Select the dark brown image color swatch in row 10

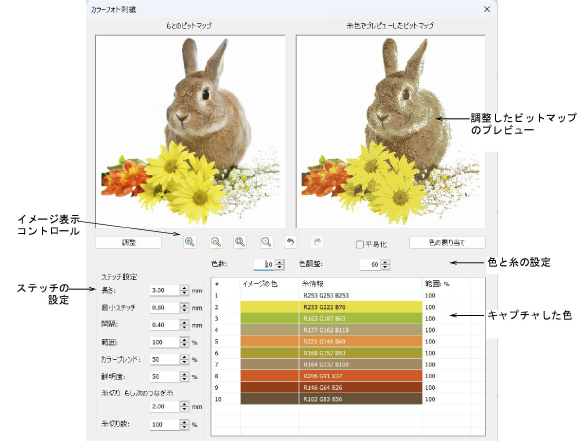[x=269, y=399]
